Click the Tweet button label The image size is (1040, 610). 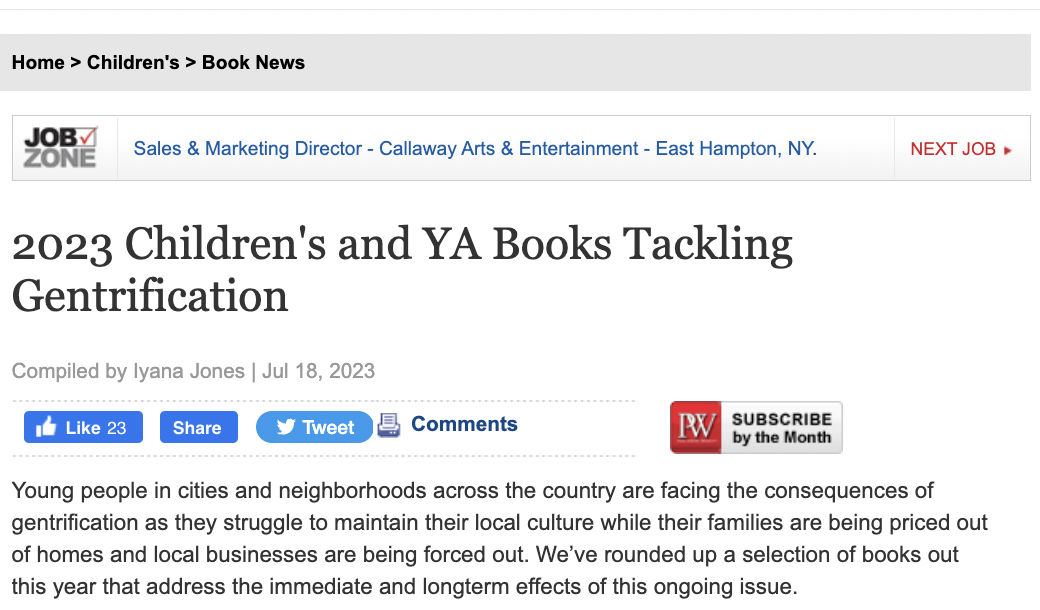[x=328, y=428]
